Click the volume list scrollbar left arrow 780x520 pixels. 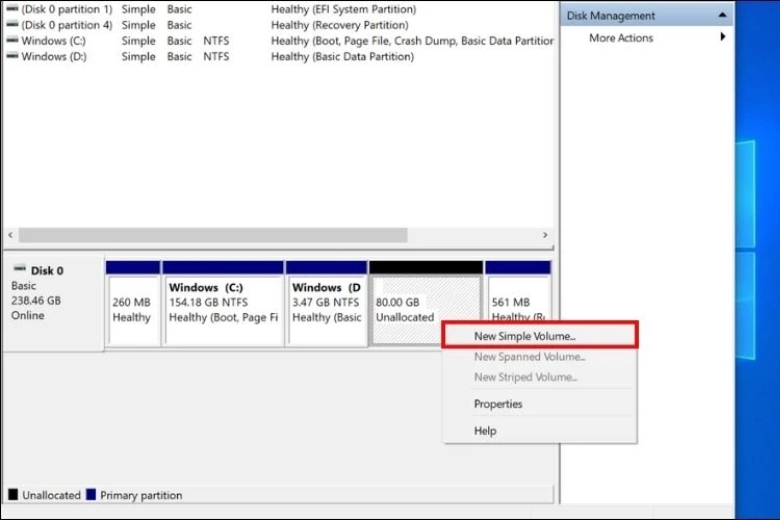12,235
